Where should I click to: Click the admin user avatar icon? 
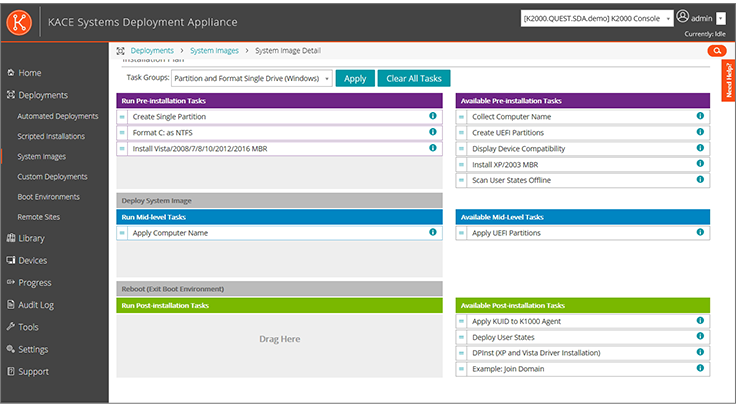click(682, 17)
